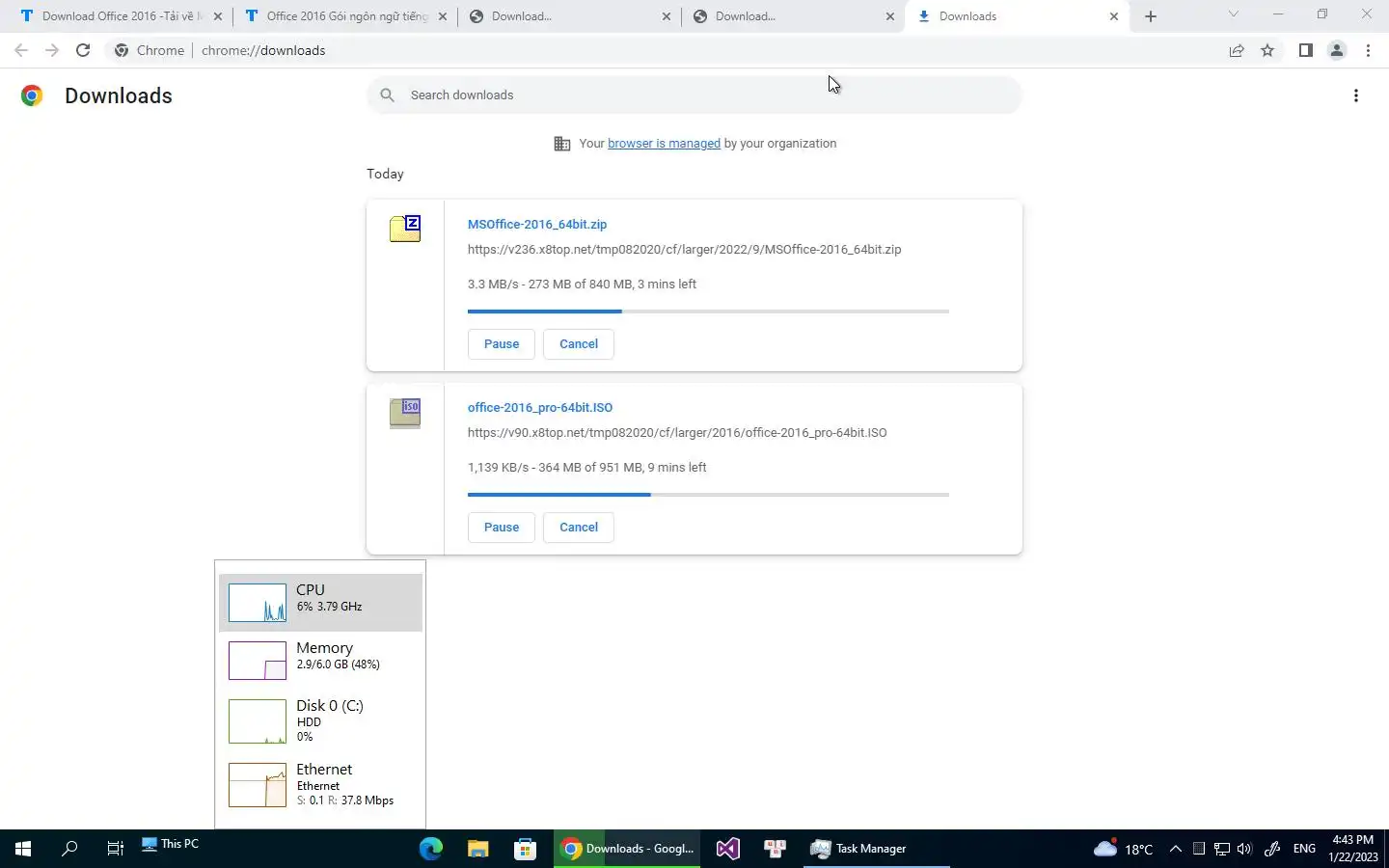Viewport: 1389px width, 868px height.
Task: Select Disk 0 (C:) in Task Manager
Action: [320, 721]
